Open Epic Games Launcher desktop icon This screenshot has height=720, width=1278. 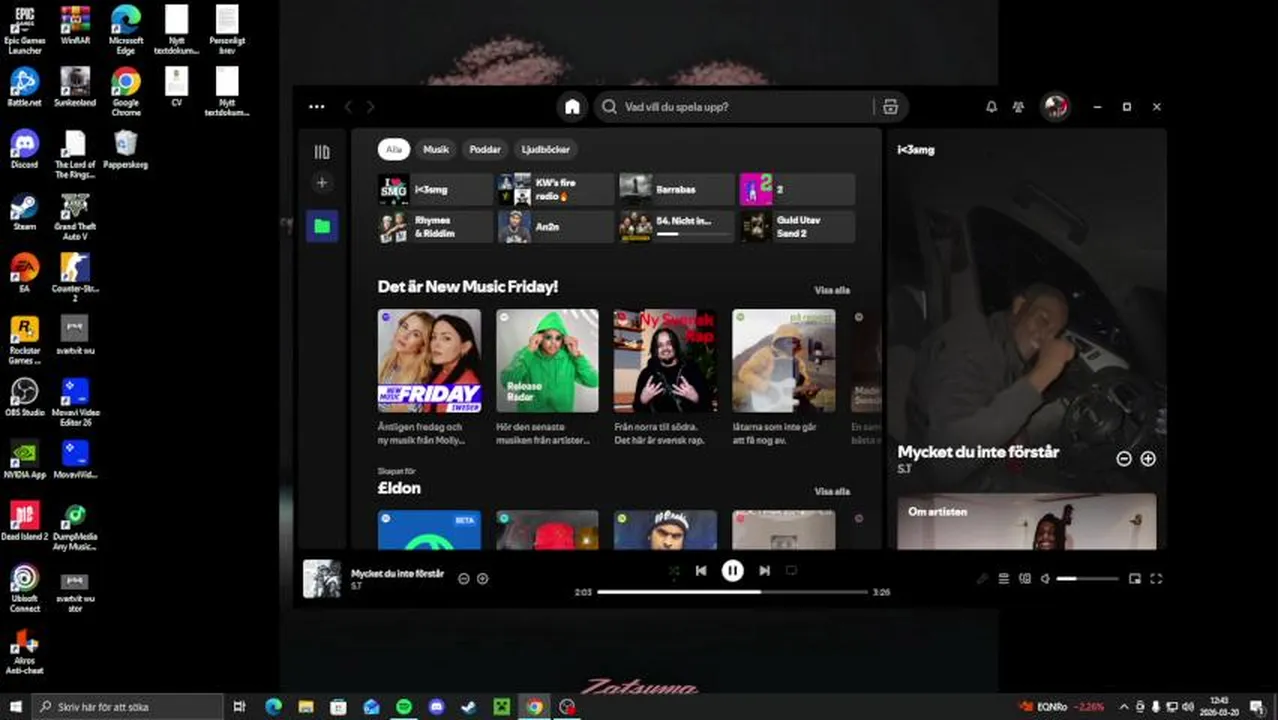(24, 29)
